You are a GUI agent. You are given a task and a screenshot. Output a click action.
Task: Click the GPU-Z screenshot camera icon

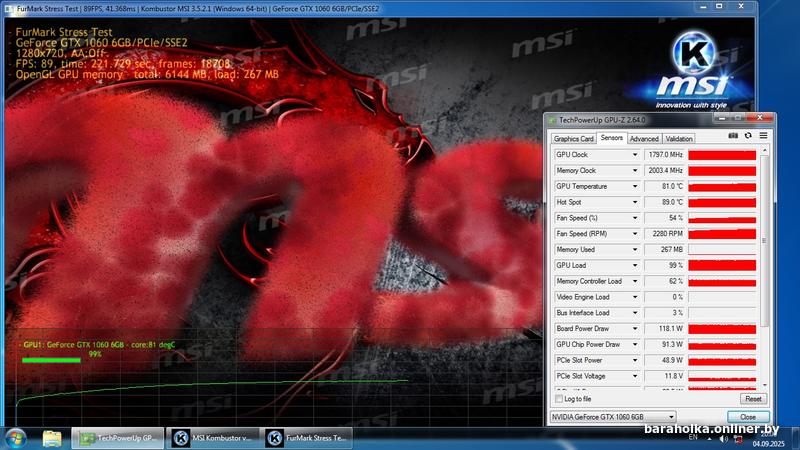tap(733, 135)
